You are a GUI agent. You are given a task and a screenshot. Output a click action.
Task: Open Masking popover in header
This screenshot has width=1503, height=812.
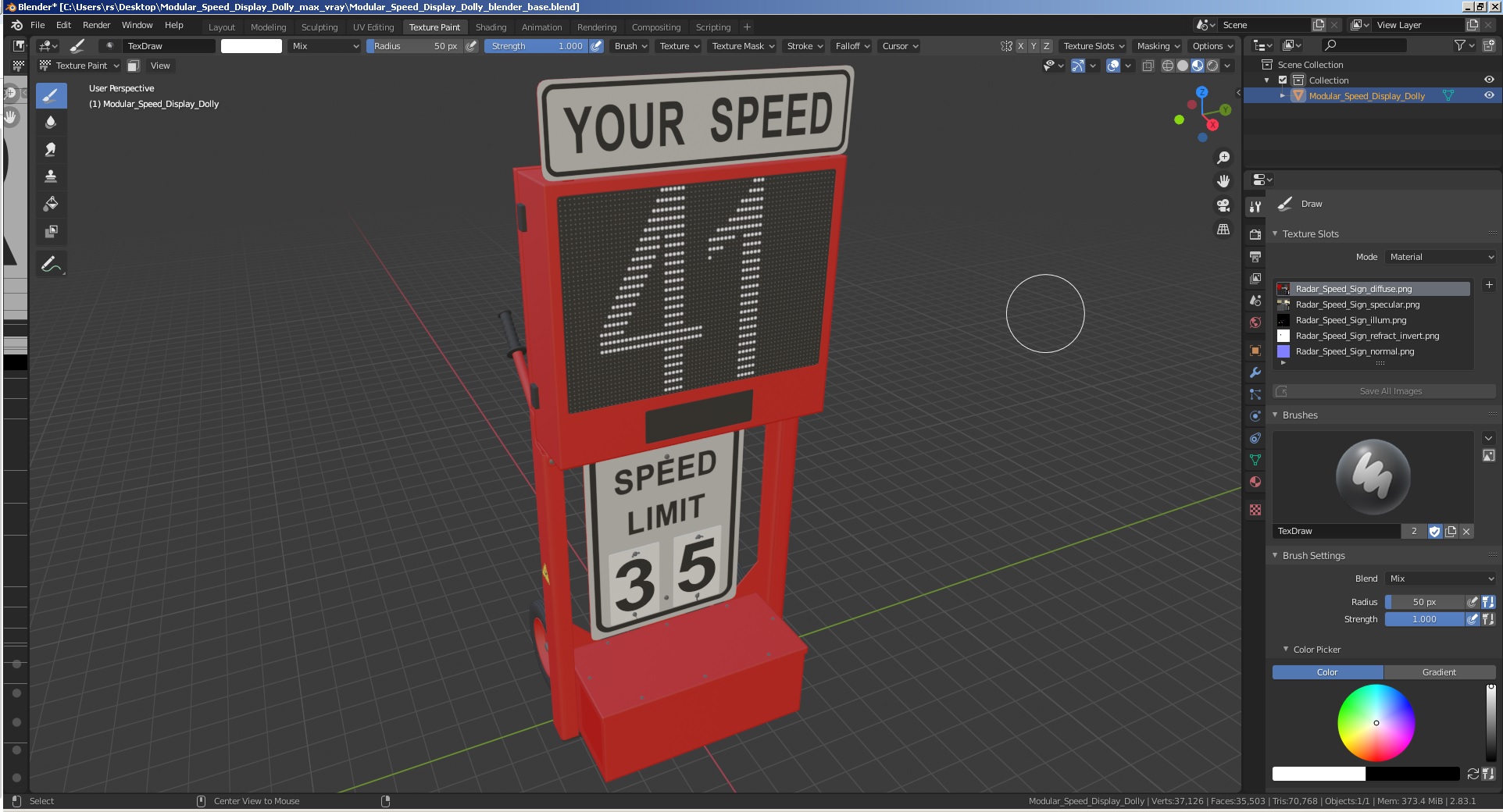[x=1158, y=46]
